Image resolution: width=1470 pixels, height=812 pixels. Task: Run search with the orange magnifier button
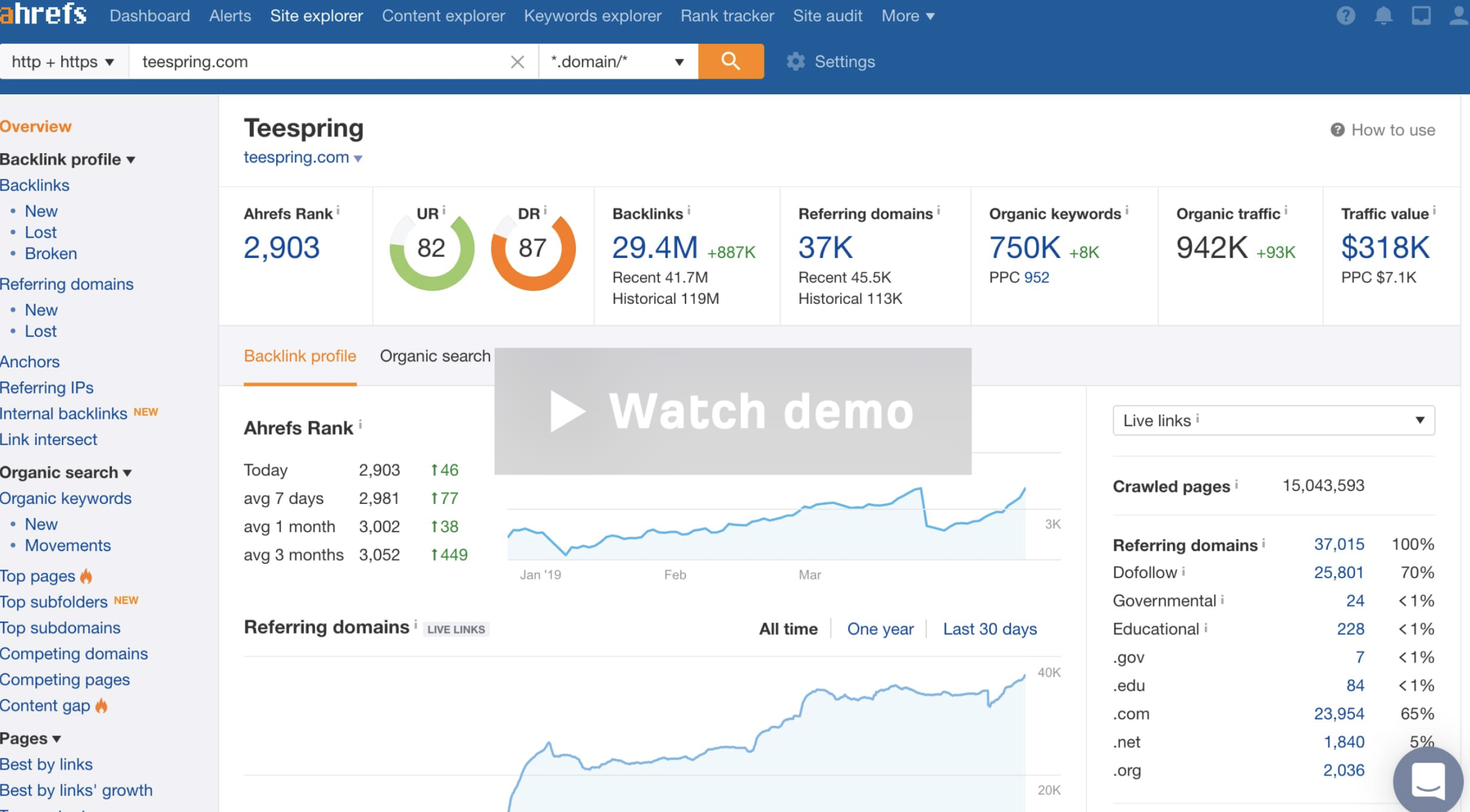pyautogui.click(x=731, y=61)
